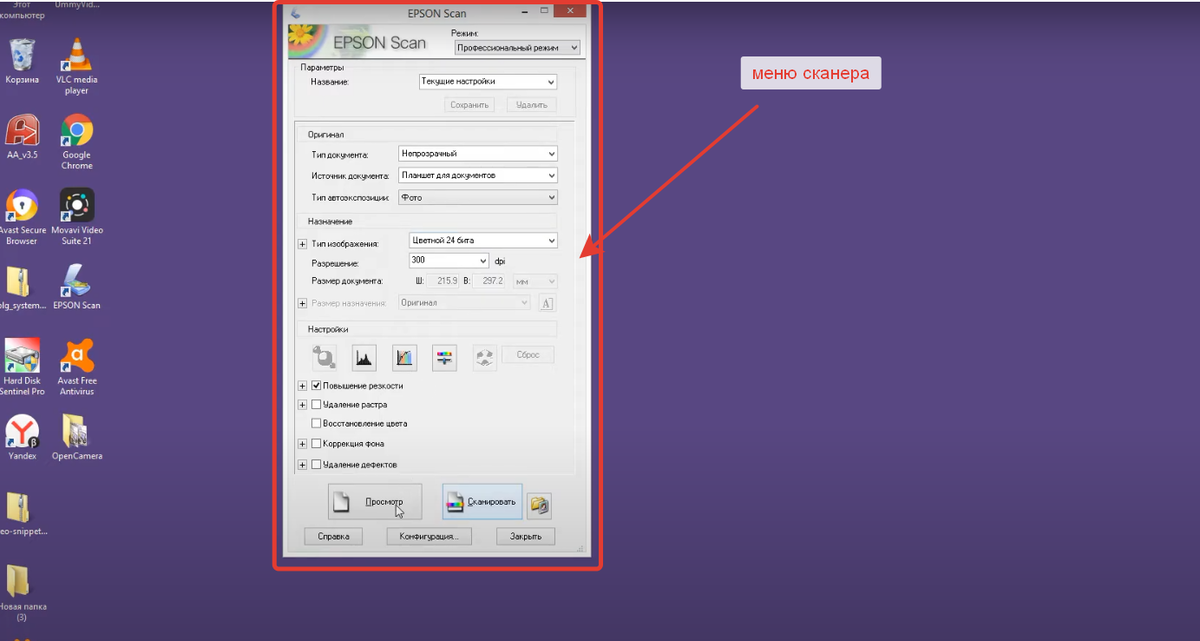The width and height of the screenshot is (1200, 641).
Task: Click the 'Сканировать' scan button
Action: [482, 502]
